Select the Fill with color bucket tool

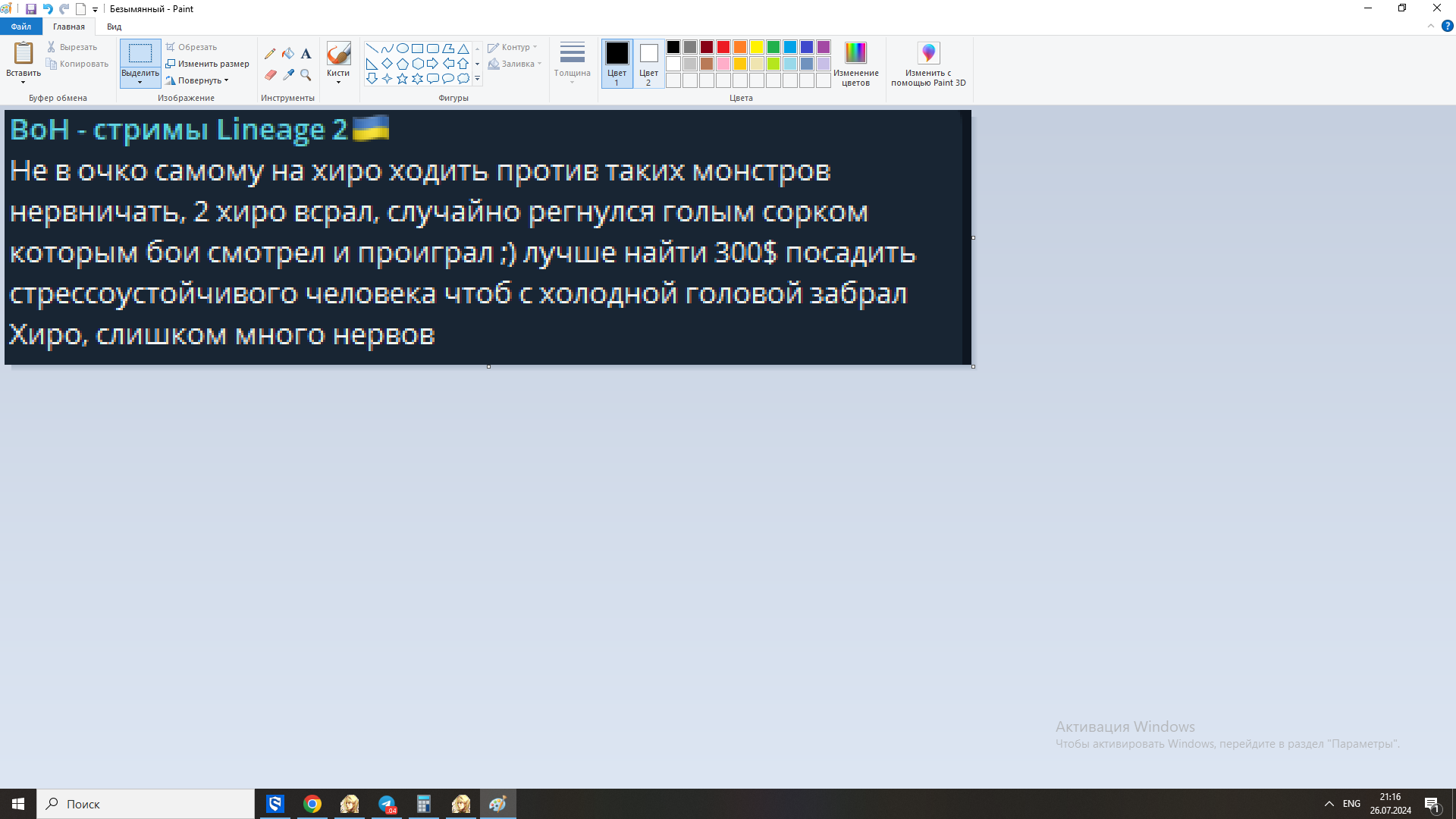click(x=288, y=53)
